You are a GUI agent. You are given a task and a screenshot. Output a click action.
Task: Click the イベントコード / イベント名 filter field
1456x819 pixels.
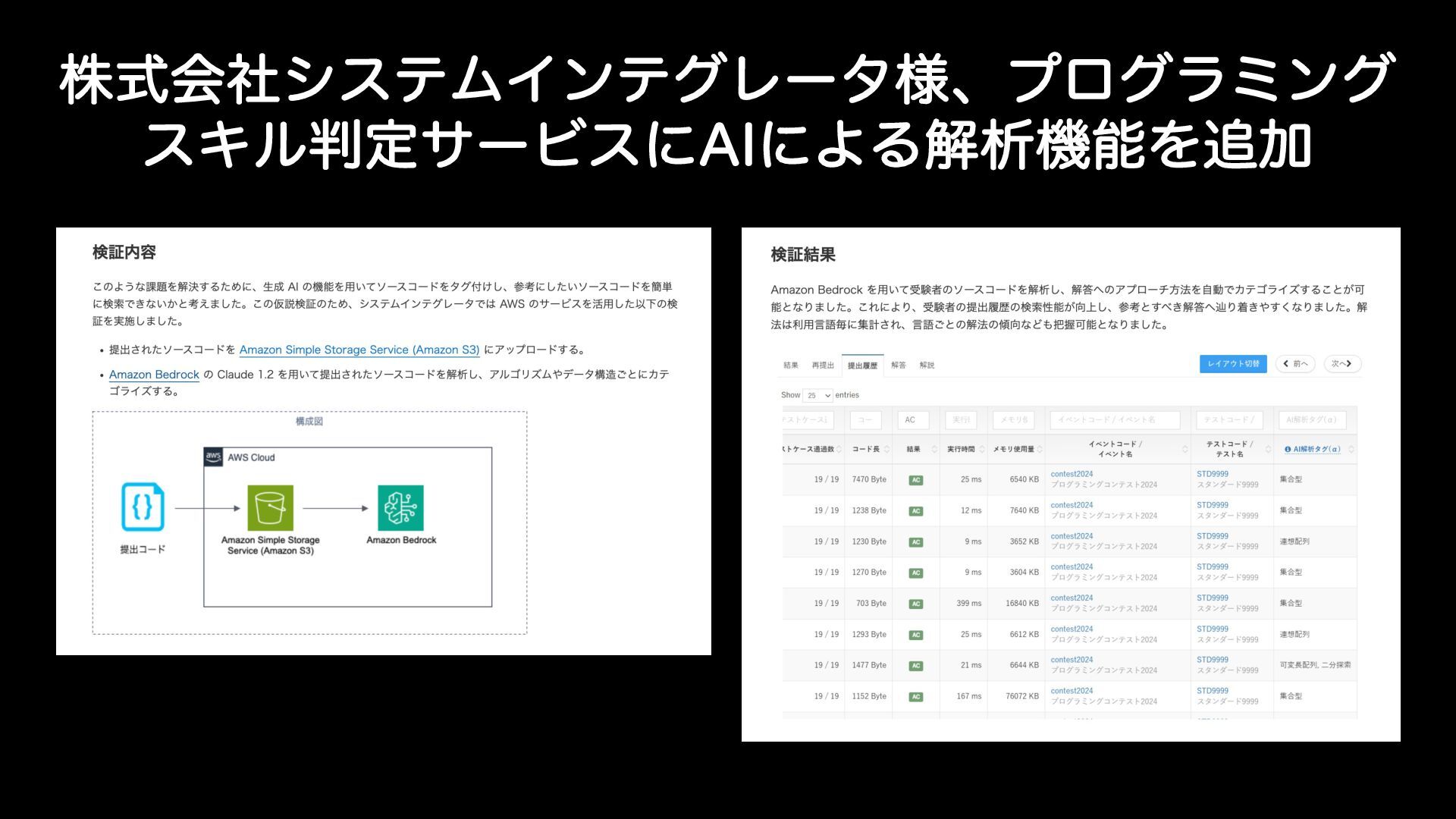click(x=1116, y=420)
